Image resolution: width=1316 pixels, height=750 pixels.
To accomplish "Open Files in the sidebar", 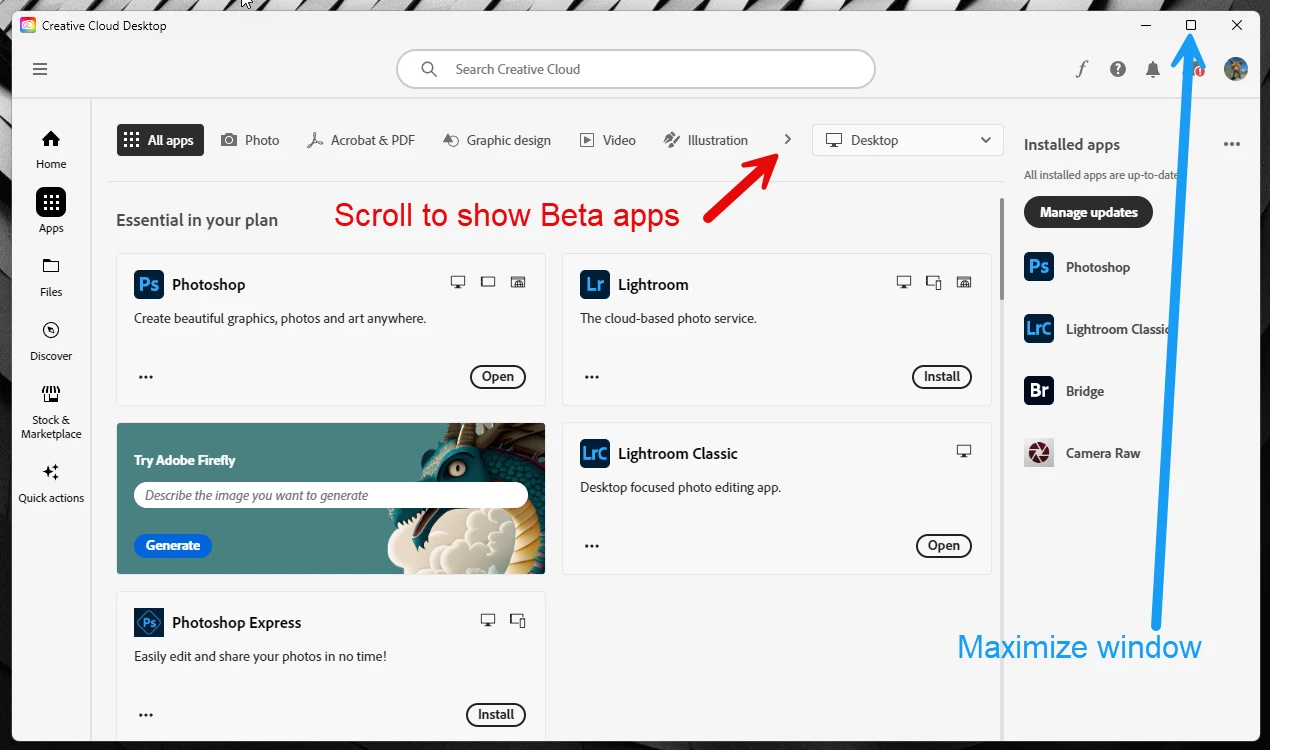I will [51, 277].
